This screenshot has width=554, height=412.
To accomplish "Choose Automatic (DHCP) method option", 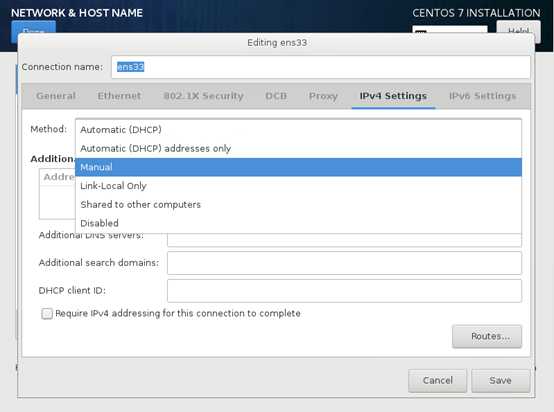I will 298,130.
